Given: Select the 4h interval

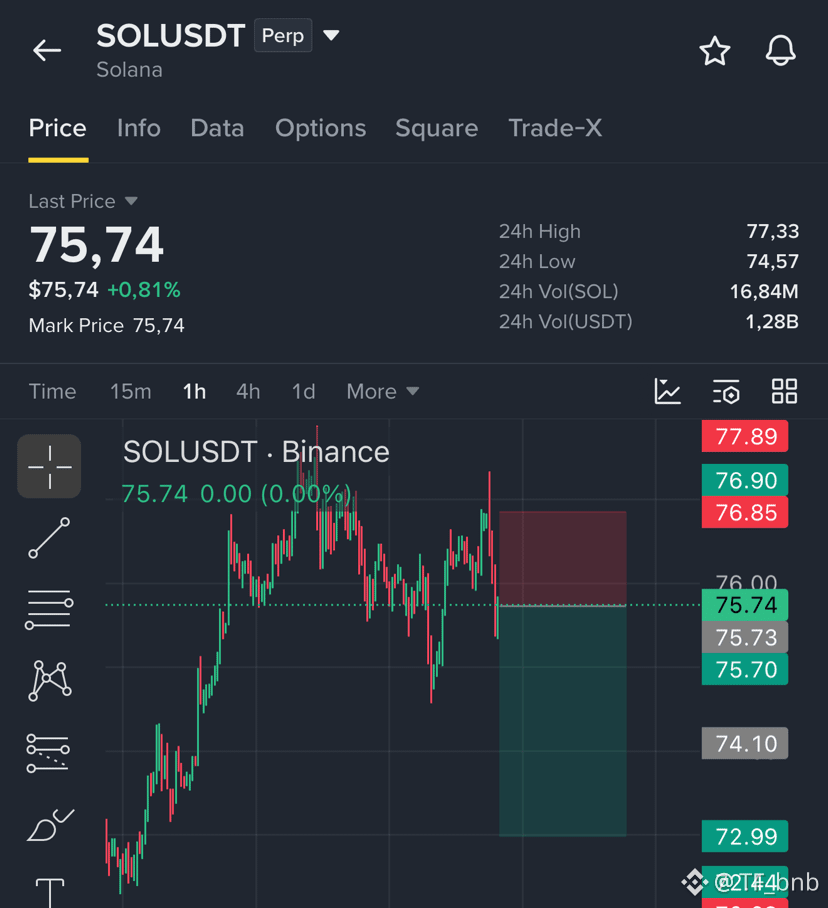Looking at the screenshot, I should tap(248, 391).
